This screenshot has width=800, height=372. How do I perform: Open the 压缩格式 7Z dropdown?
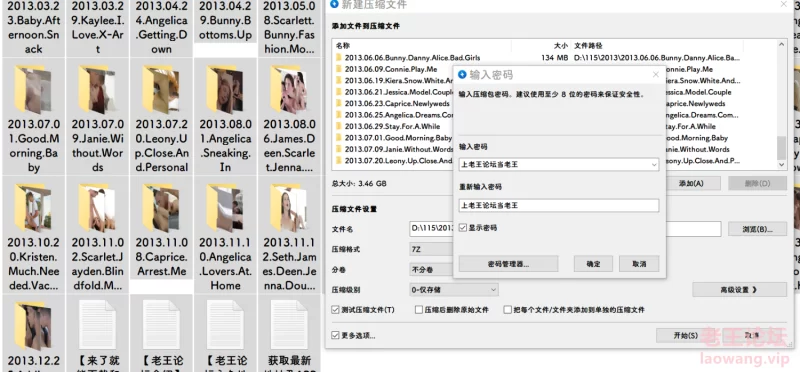point(431,250)
